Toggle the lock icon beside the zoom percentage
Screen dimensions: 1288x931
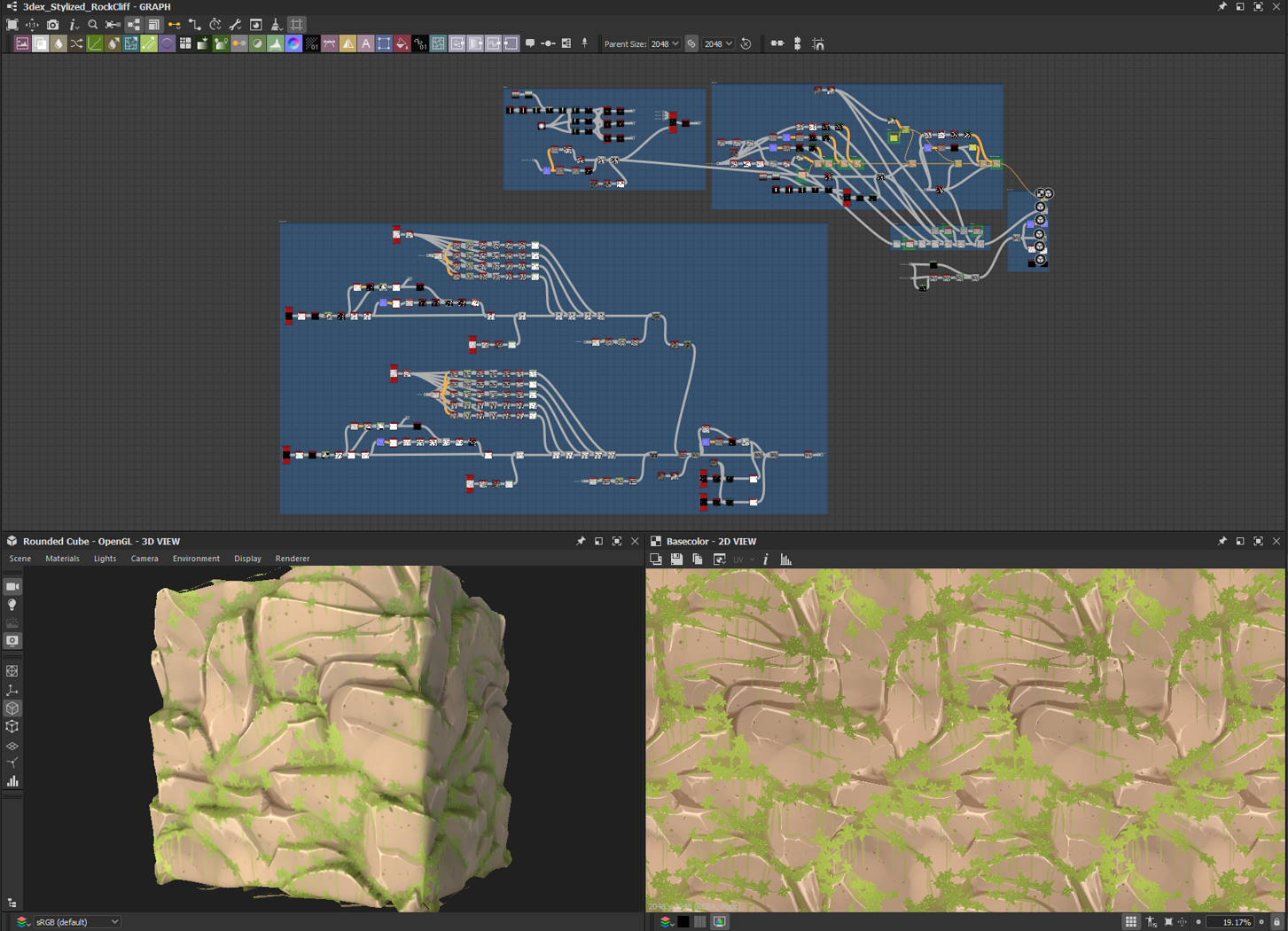click(1276, 922)
